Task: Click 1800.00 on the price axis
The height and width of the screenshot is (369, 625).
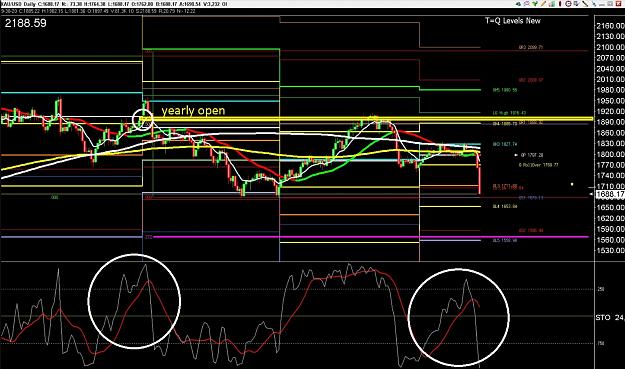Action: point(610,154)
